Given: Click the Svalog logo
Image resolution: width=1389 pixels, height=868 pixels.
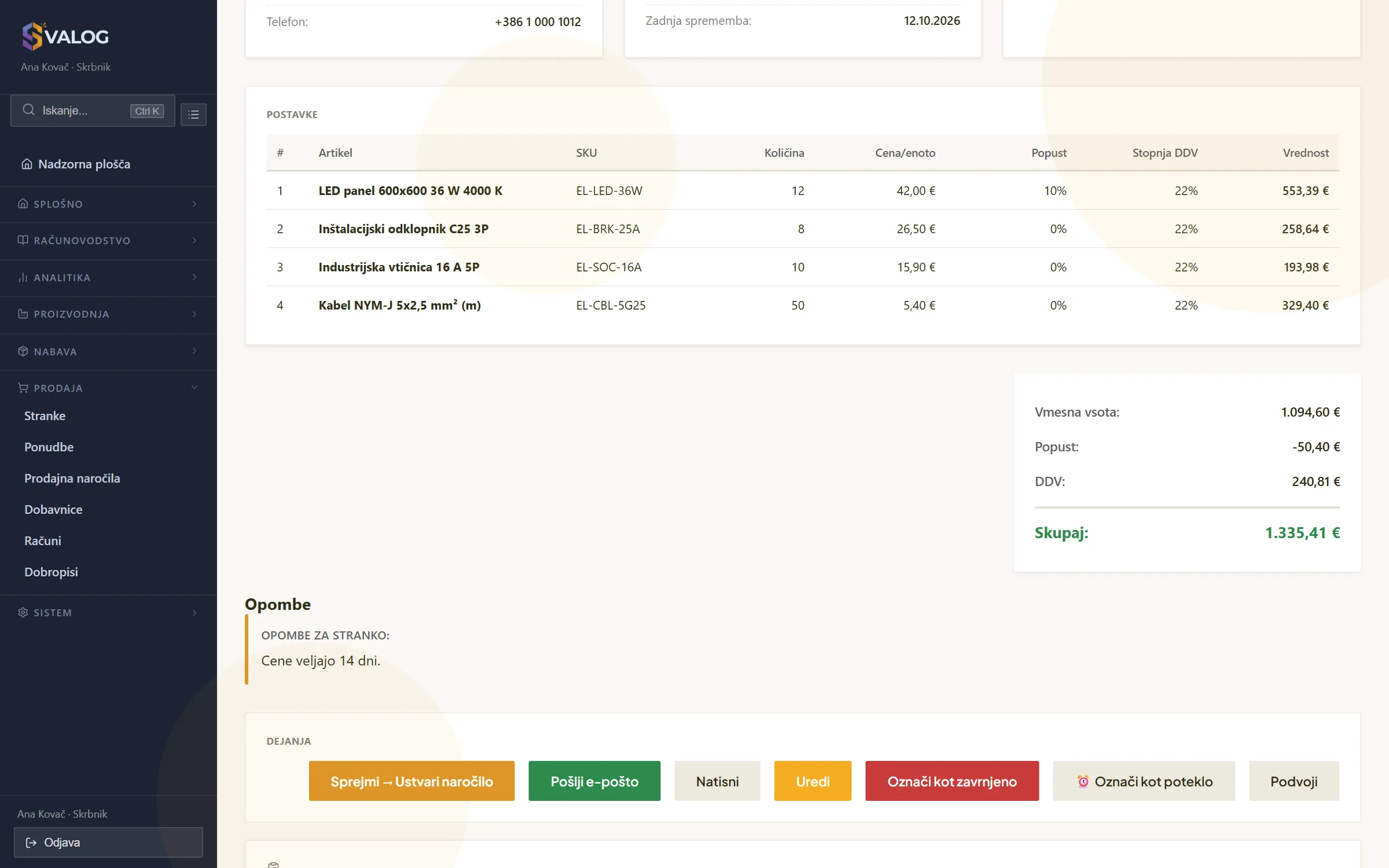Looking at the screenshot, I should pos(65,36).
